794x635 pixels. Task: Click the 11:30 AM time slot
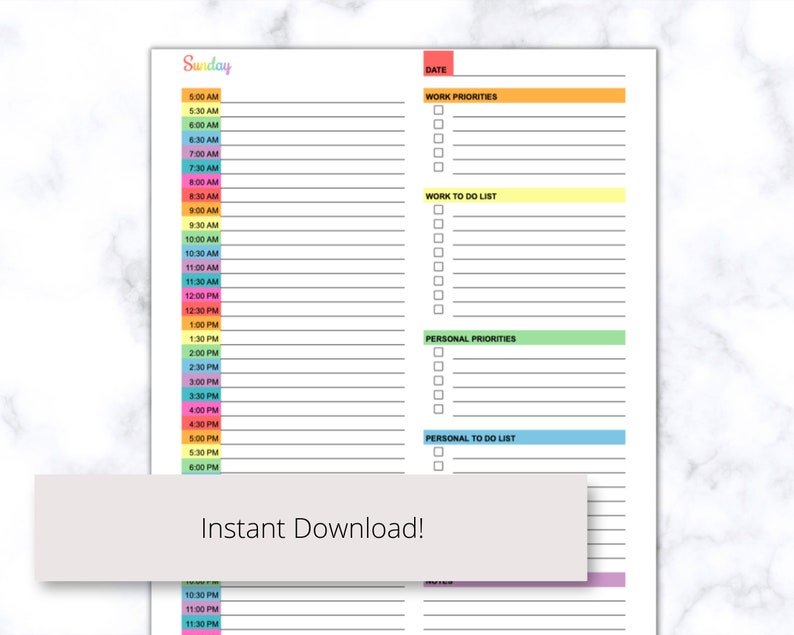[202, 281]
